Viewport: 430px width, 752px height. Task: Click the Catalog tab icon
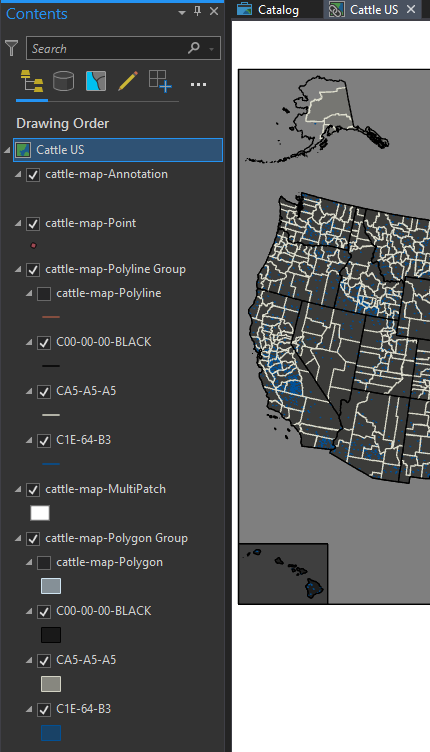click(244, 9)
